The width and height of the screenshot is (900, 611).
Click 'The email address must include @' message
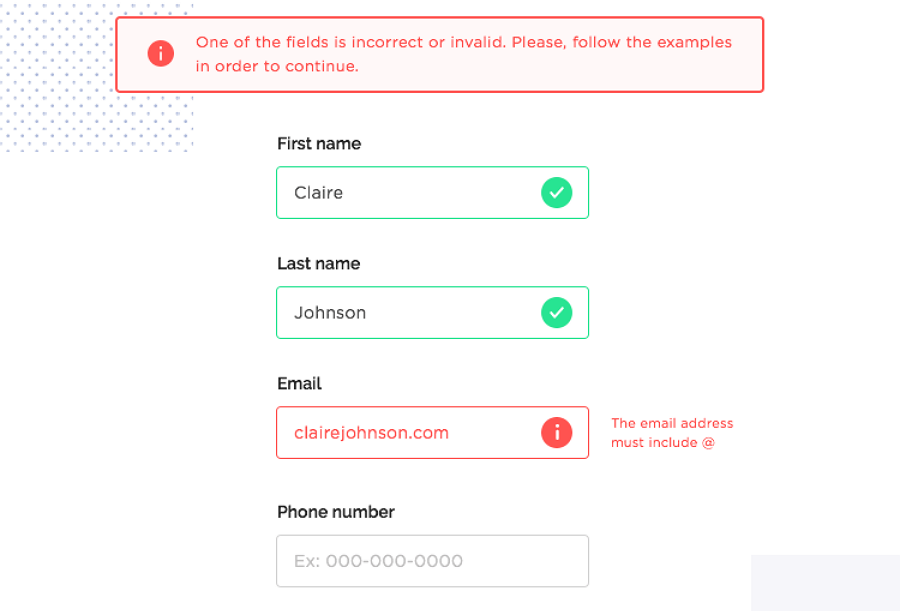[x=671, y=433]
